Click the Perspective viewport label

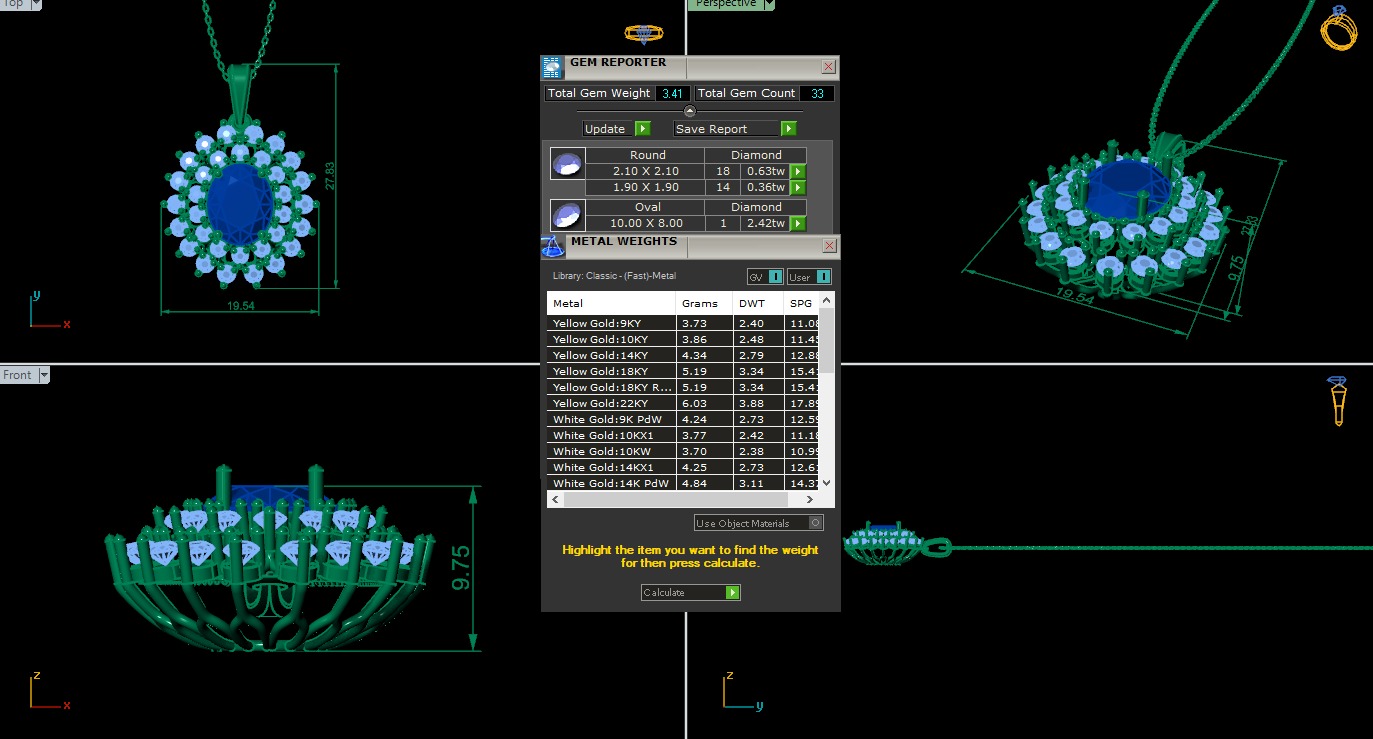[x=727, y=4]
